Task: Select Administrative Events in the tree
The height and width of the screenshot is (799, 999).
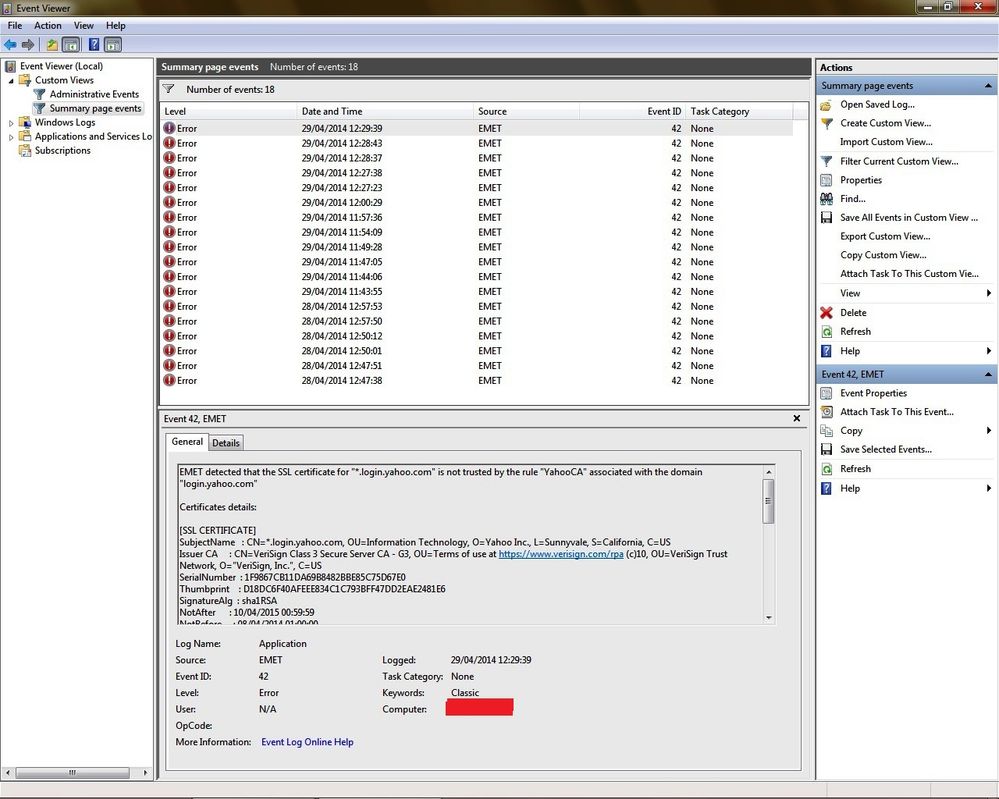Action: [94, 94]
